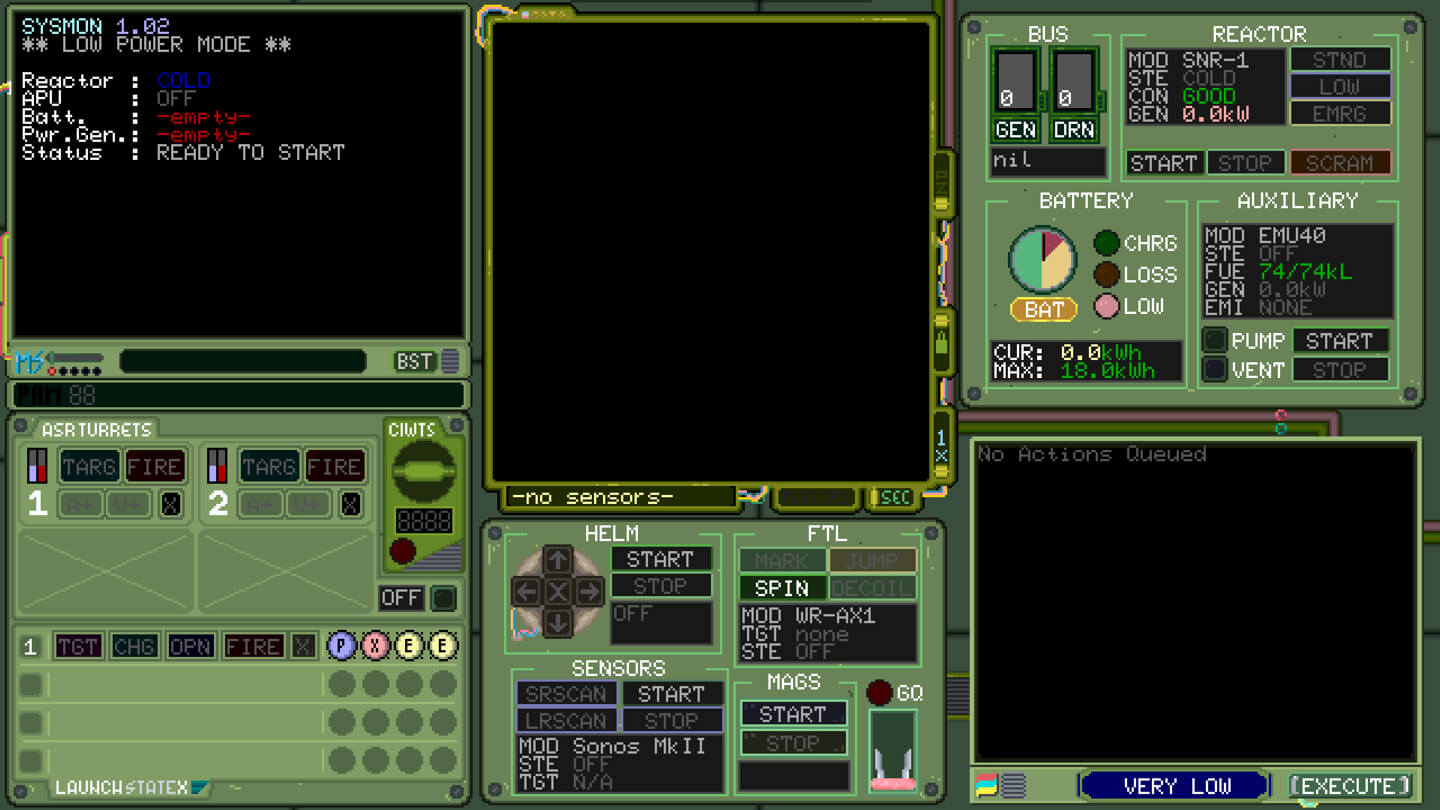Click turret 2's red and blue gauge
Image resolution: width=1440 pixels, height=810 pixels.
pyautogui.click(x=217, y=466)
